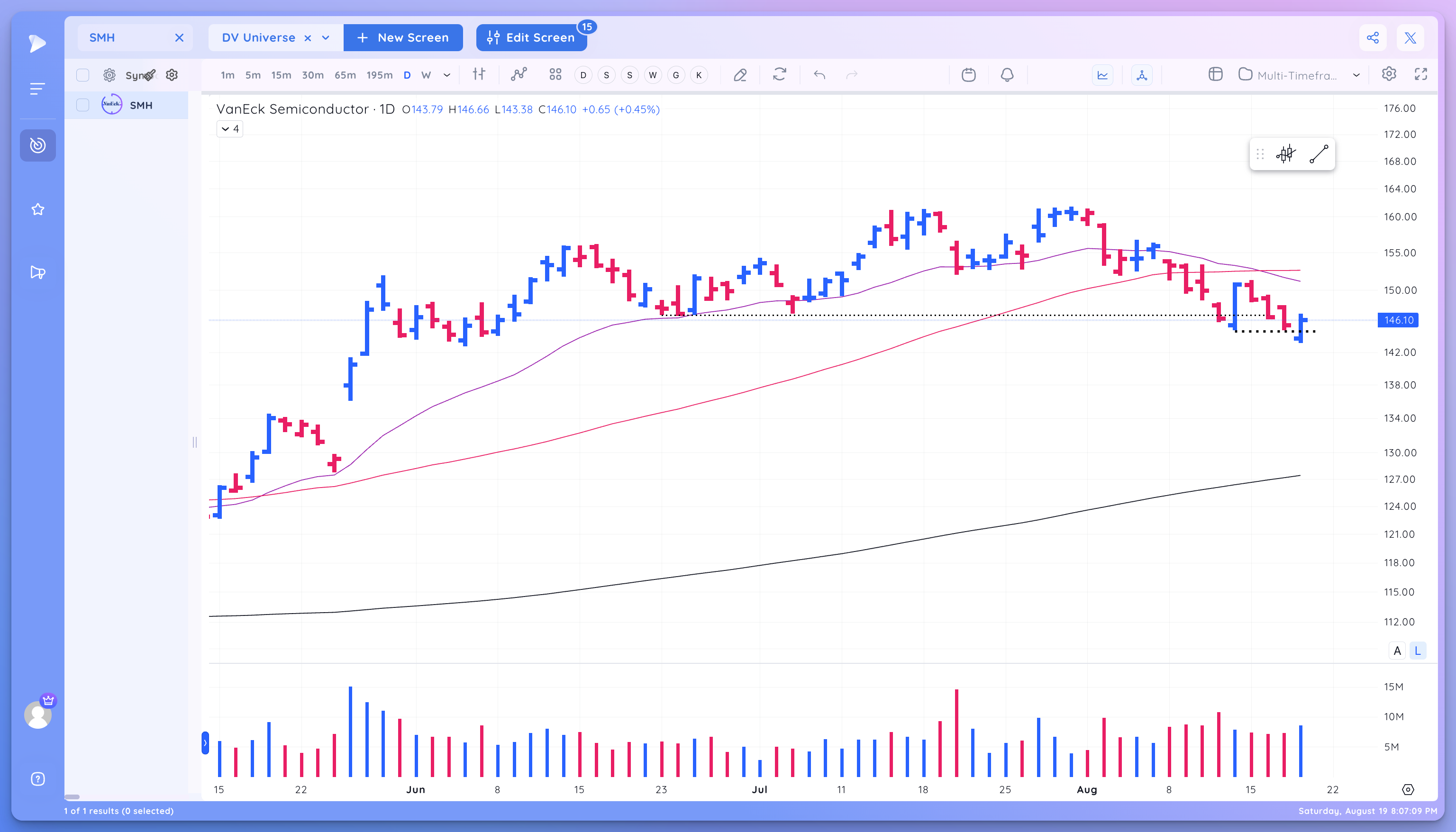1456x832 pixels.
Task: Open the screener radar icon in the sidebar
Action: (38, 145)
